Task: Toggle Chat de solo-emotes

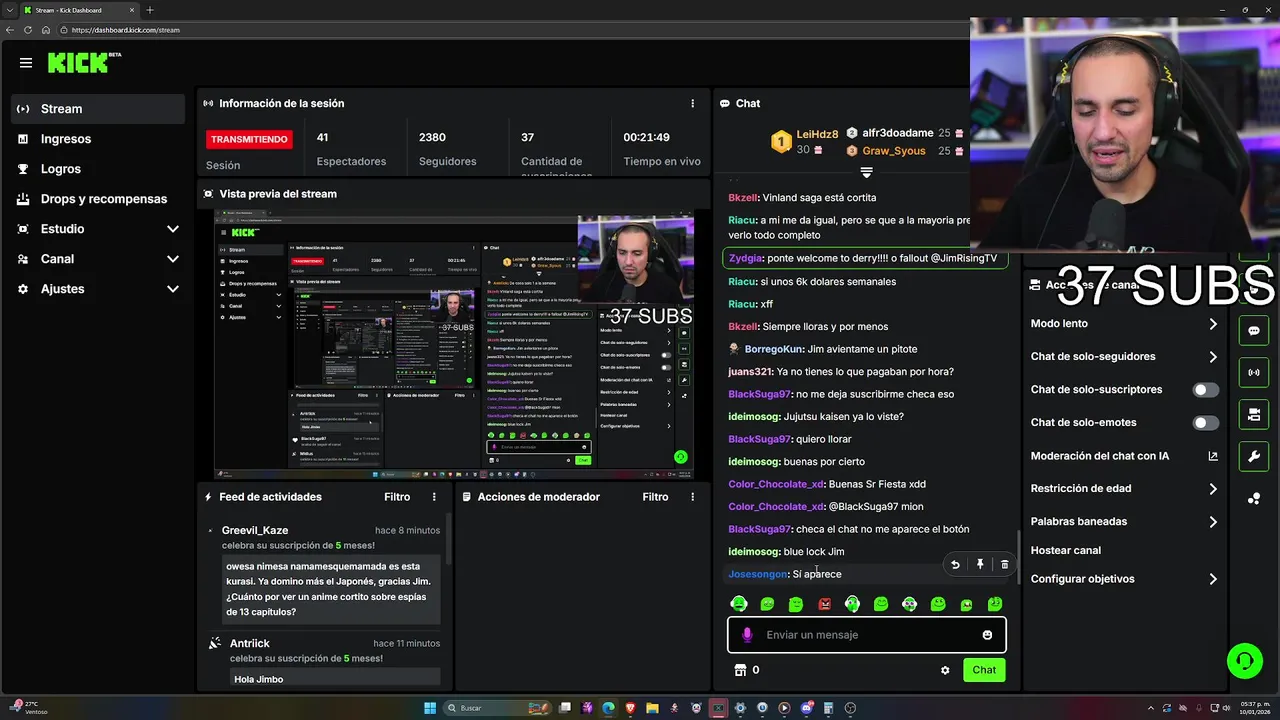Action: [x=1206, y=423]
